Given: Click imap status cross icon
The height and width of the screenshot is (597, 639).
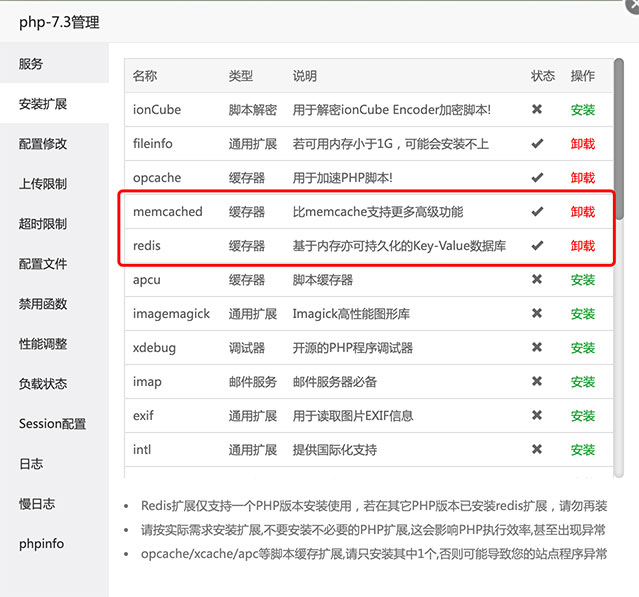Looking at the screenshot, I should point(537,381).
